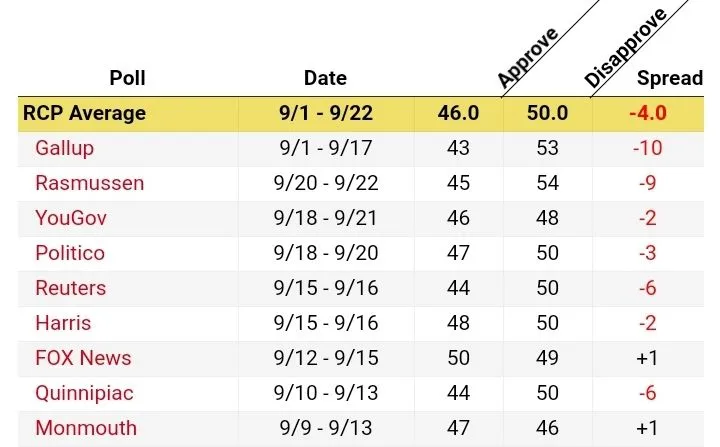720x447 pixels.
Task: Click the slanted Disapprove column header
Action: (x=624, y=50)
